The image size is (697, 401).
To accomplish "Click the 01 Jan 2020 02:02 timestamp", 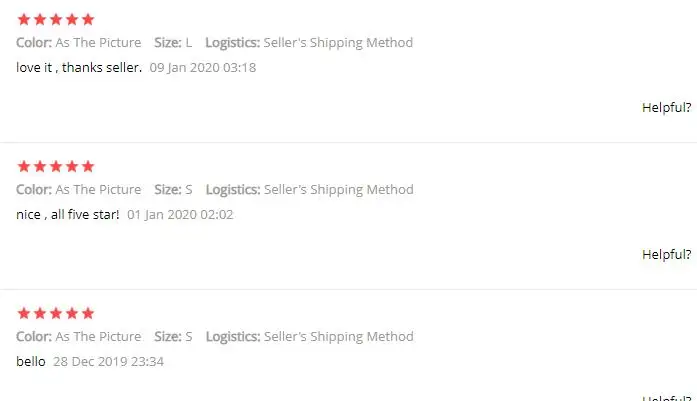I will [180, 214].
